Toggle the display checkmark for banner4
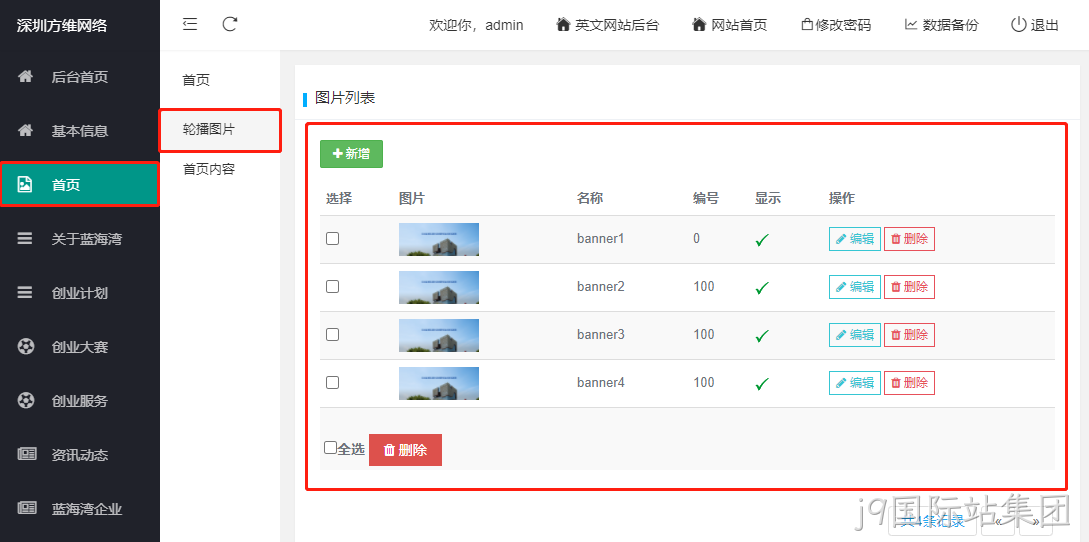This screenshot has height=542, width=1089. click(x=763, y=384)
